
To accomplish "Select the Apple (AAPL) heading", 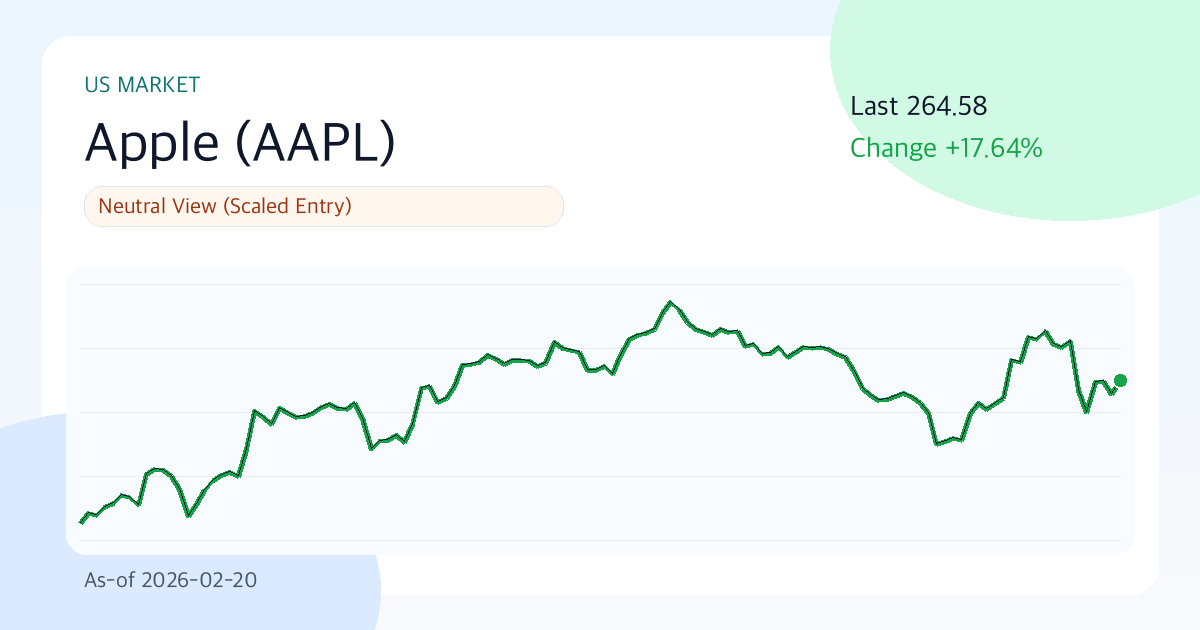I will point(240,143).
